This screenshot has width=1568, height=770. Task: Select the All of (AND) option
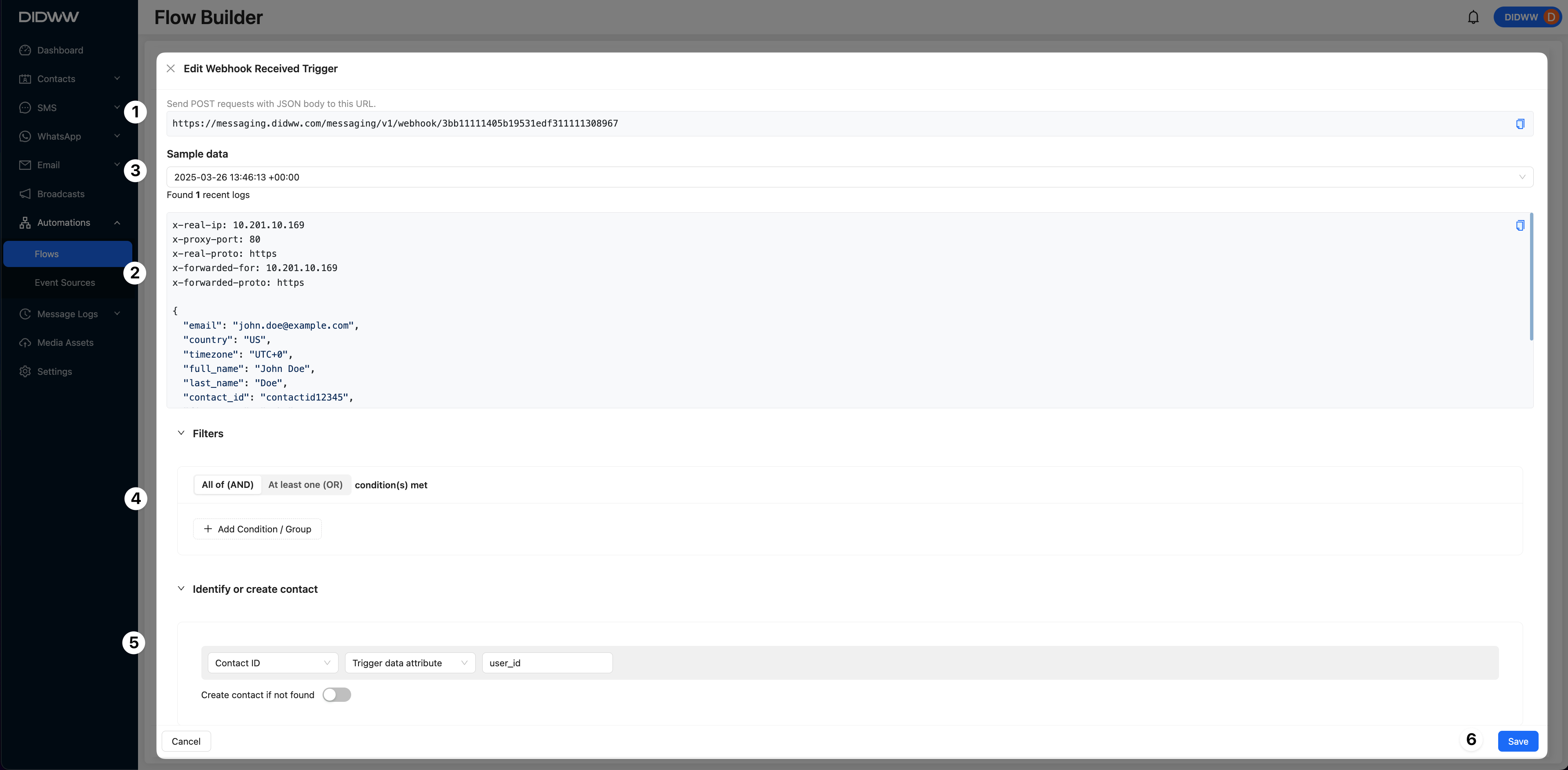228,485
